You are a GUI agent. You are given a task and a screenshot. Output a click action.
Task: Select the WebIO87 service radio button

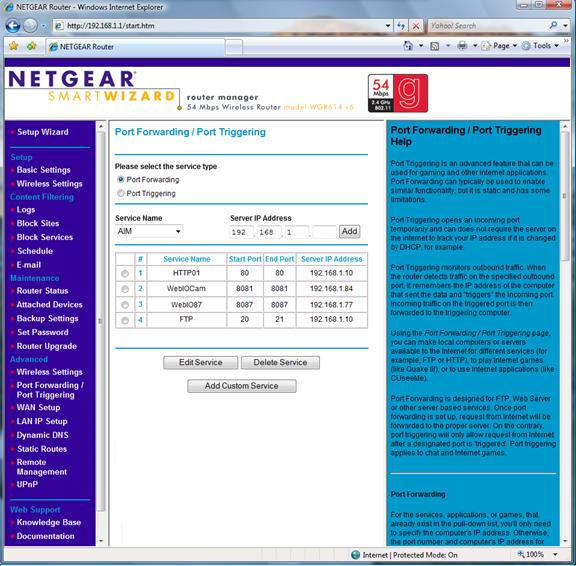tap(125, 305)
